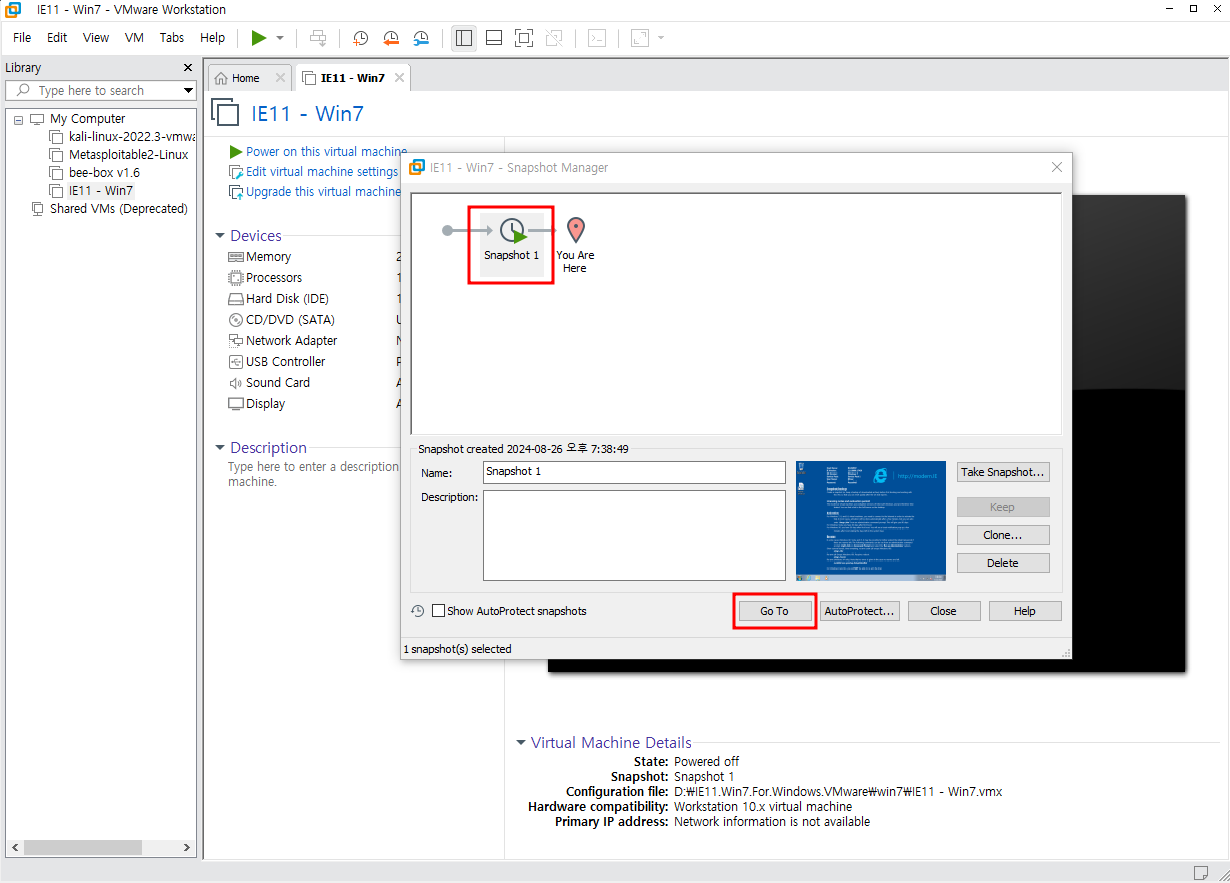Open the File menu

22,38
